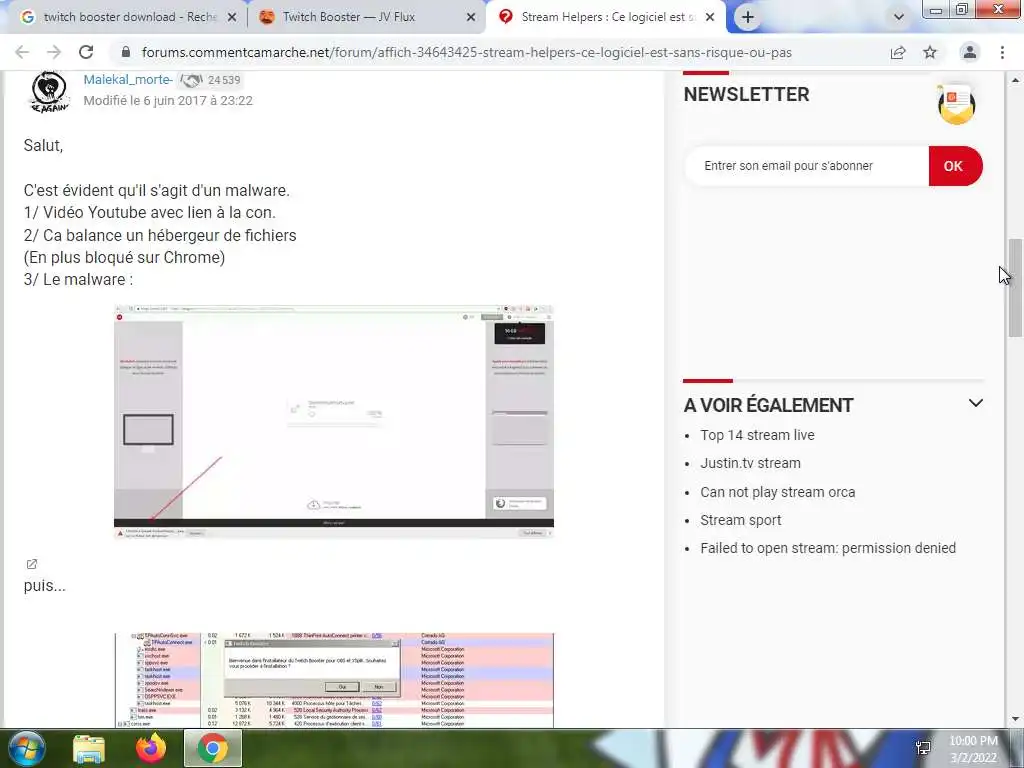The image size is (1024, 768).
Task: Click the external link icon above puis...
Action: click(31, 564)
